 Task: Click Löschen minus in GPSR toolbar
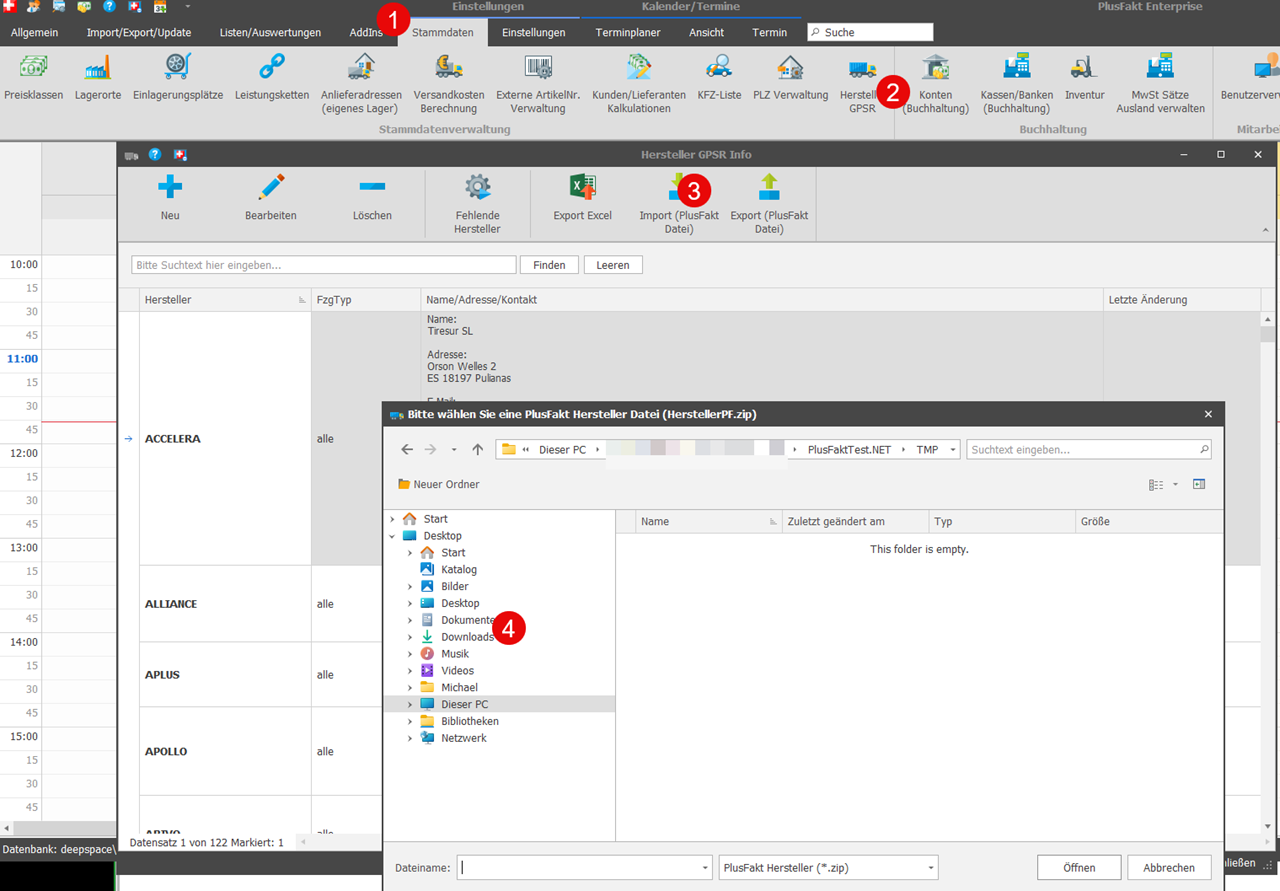[372, 197]
